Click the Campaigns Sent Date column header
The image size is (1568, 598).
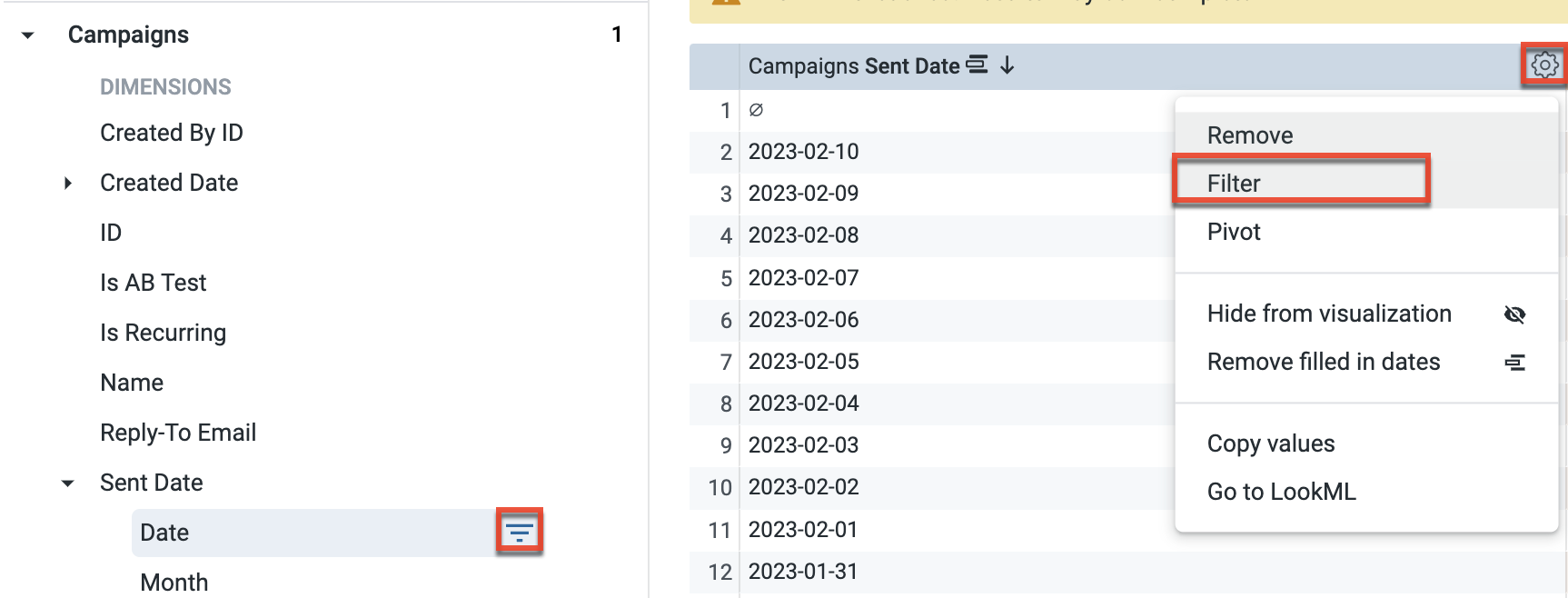click(853, 66)
